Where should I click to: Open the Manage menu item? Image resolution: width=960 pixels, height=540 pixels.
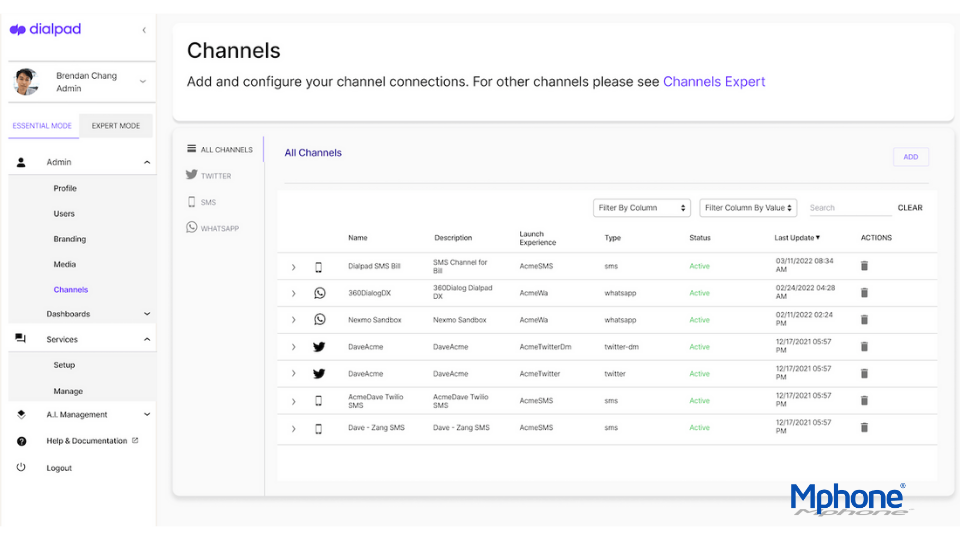[68, 391]
